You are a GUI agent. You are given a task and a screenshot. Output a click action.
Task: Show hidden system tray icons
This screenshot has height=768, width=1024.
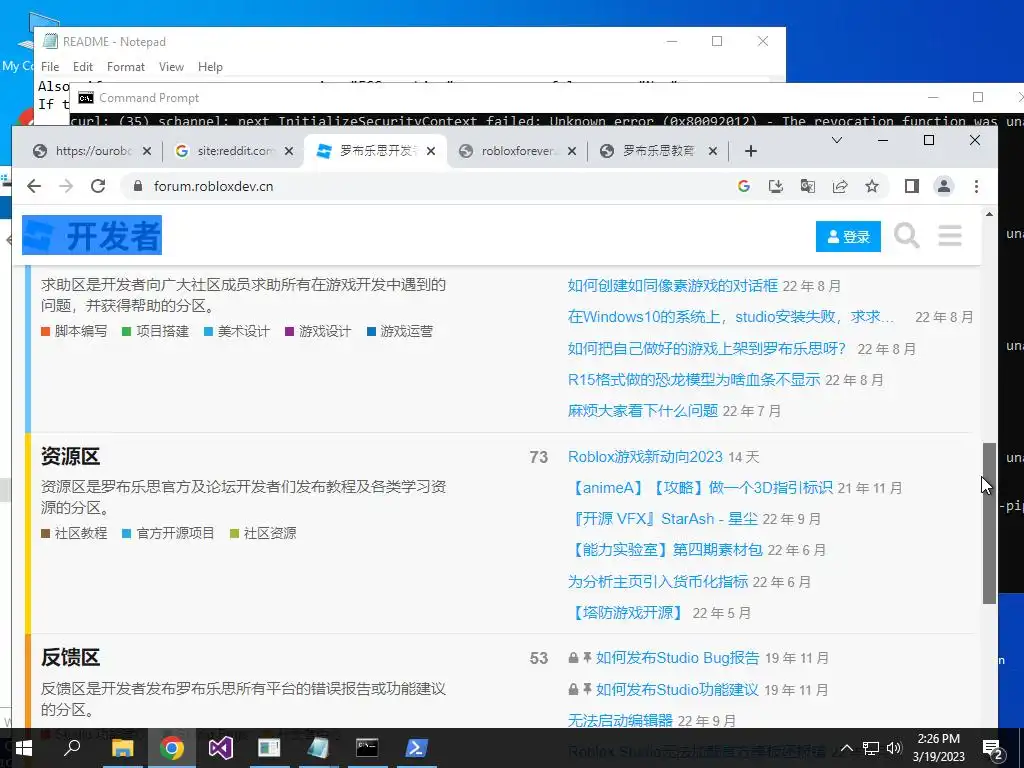[847, 748]
